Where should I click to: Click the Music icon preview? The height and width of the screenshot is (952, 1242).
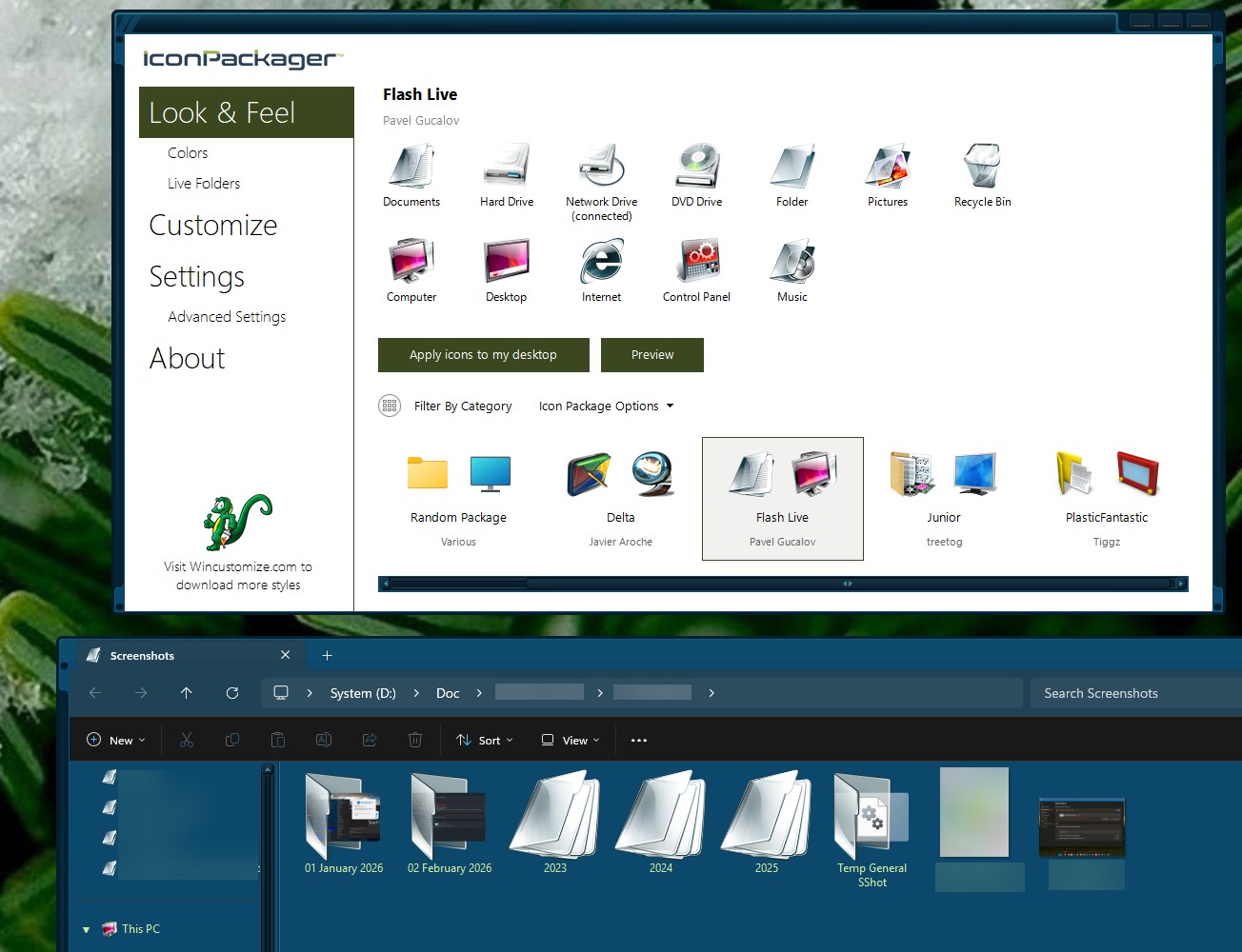click(x=791, y=262)
